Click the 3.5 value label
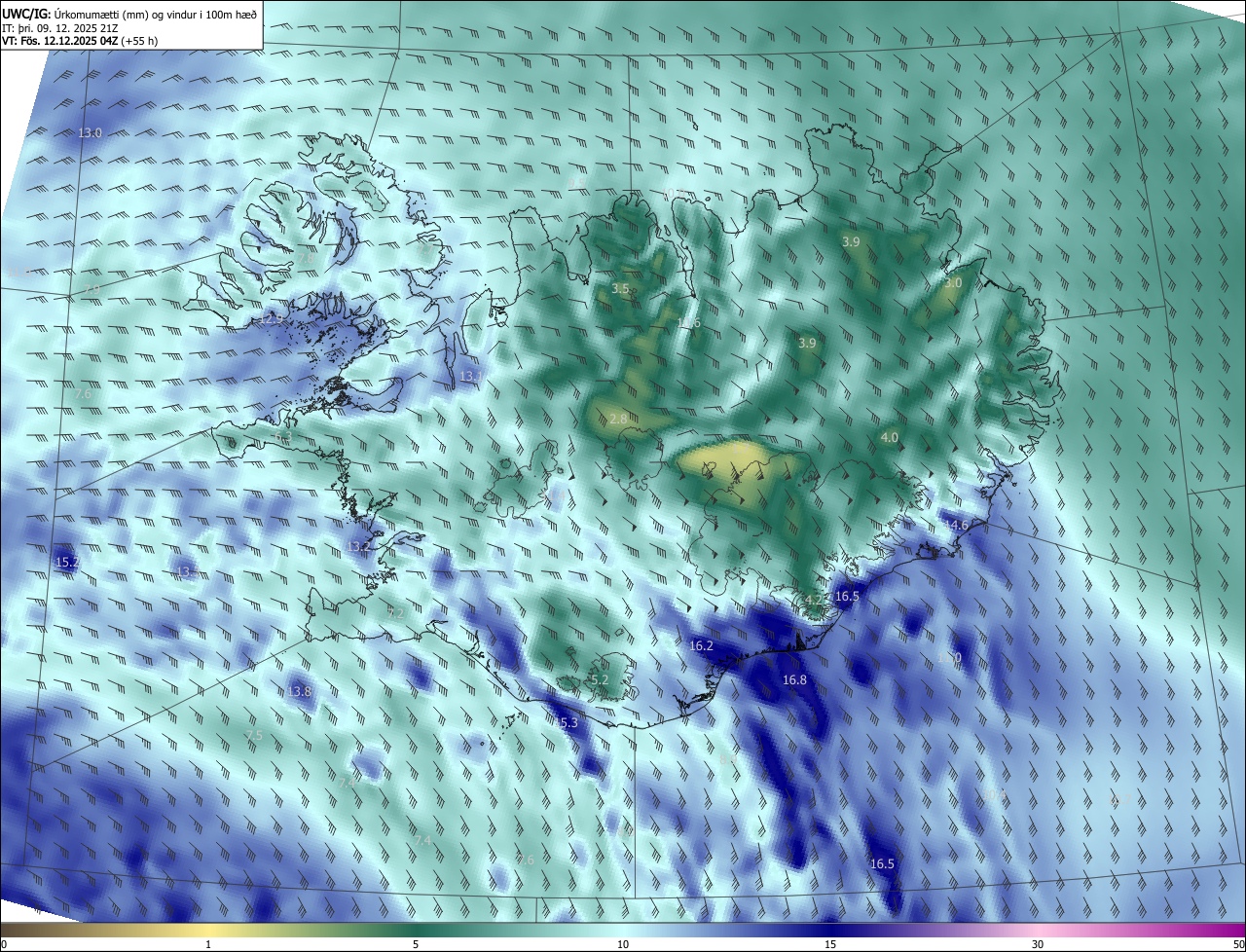The image size is (1246, 952). (x=620, y=288)
